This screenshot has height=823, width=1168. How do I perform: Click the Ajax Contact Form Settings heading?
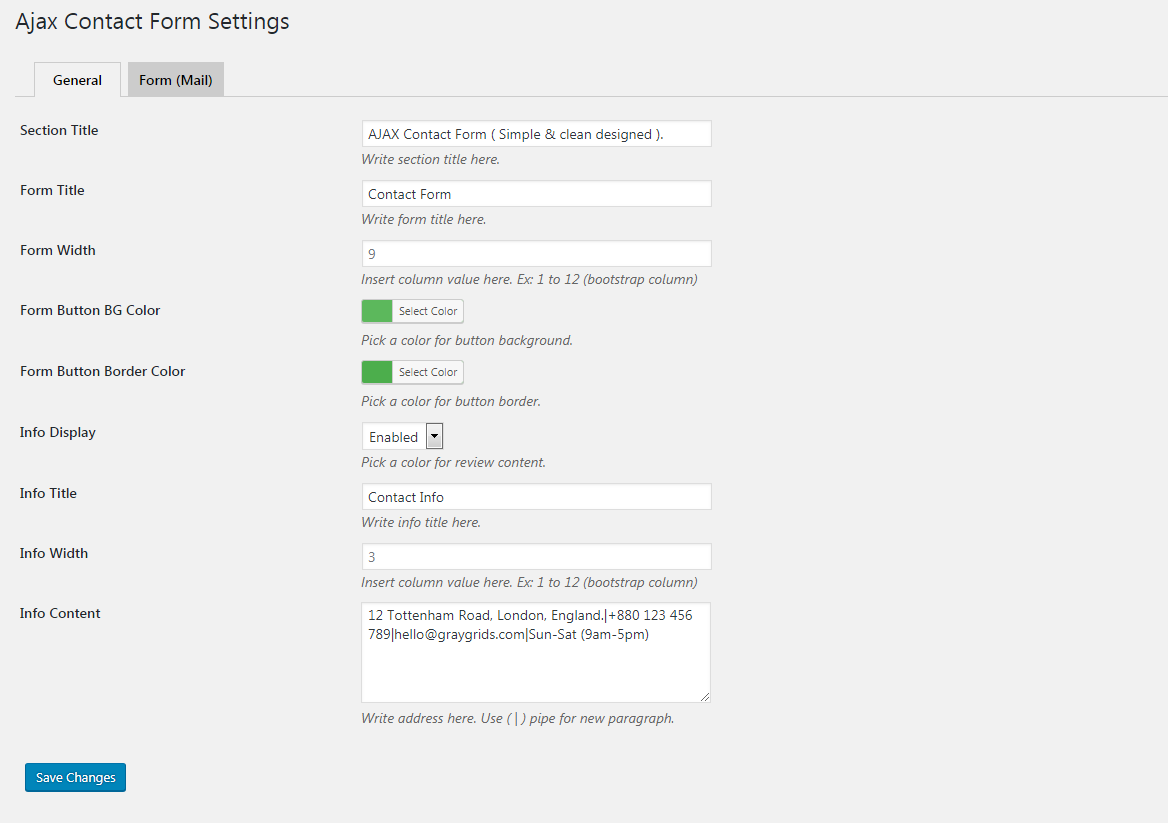pyautogui.click(x=152, y=21)
